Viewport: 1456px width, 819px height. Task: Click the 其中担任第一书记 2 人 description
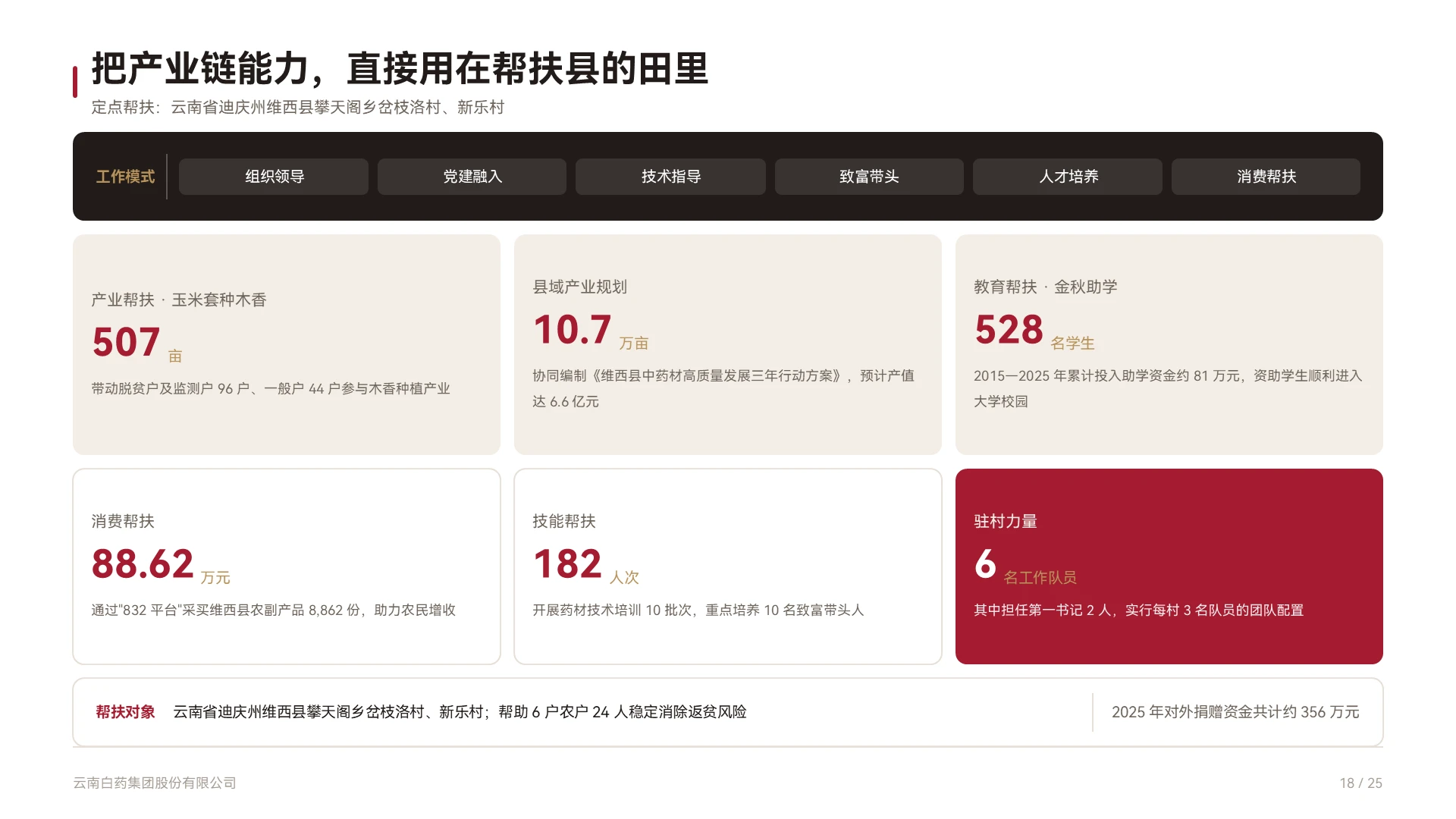1139,610
